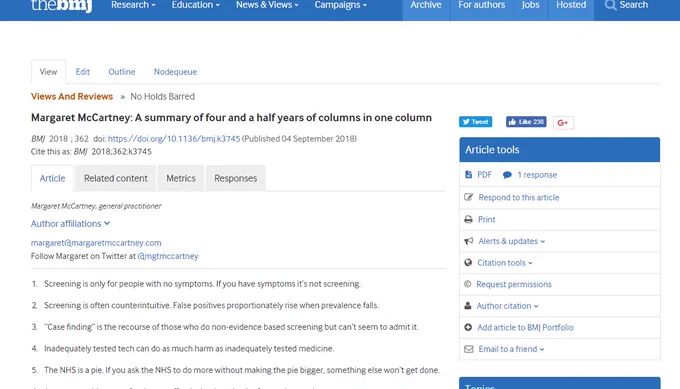
Task: Go to Archive in top navigation
Action: [426, 5]
